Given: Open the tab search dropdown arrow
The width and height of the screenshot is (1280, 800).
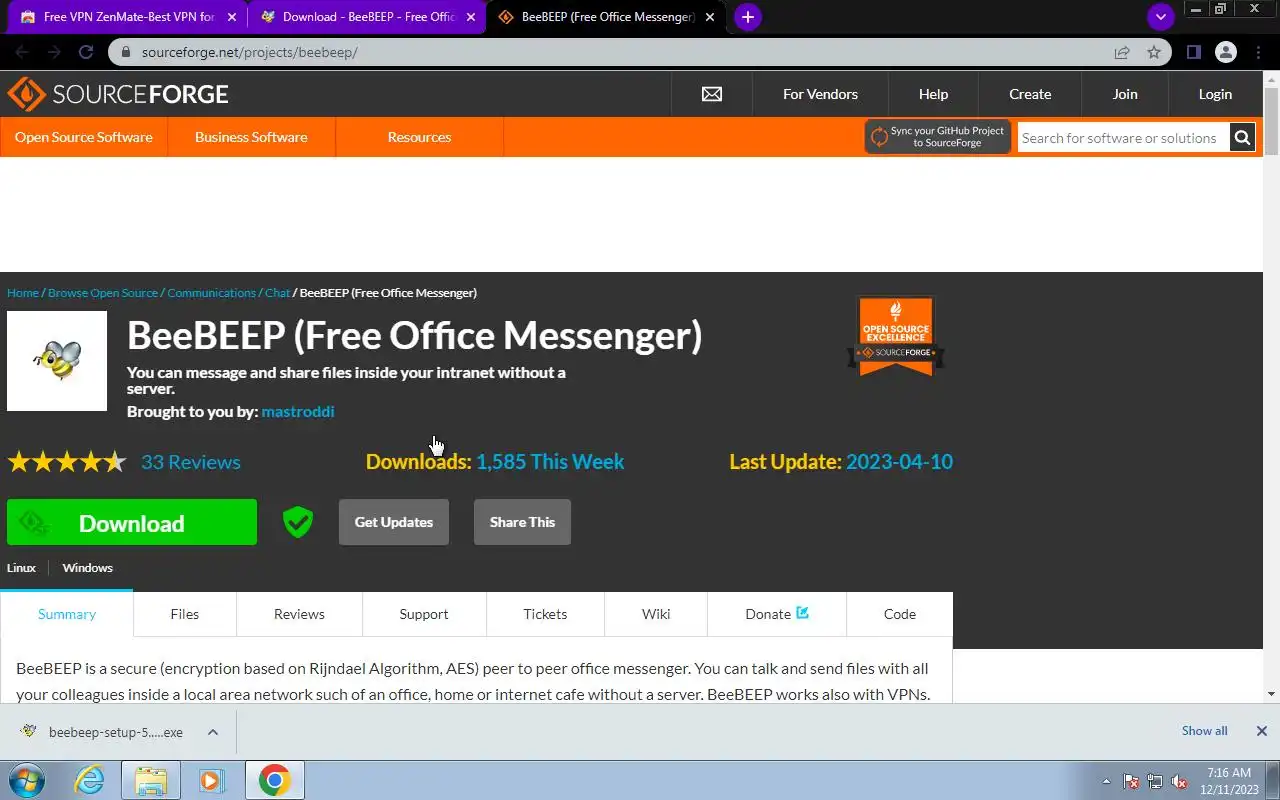Looking at the screenshot, I should coord(1160,17).
